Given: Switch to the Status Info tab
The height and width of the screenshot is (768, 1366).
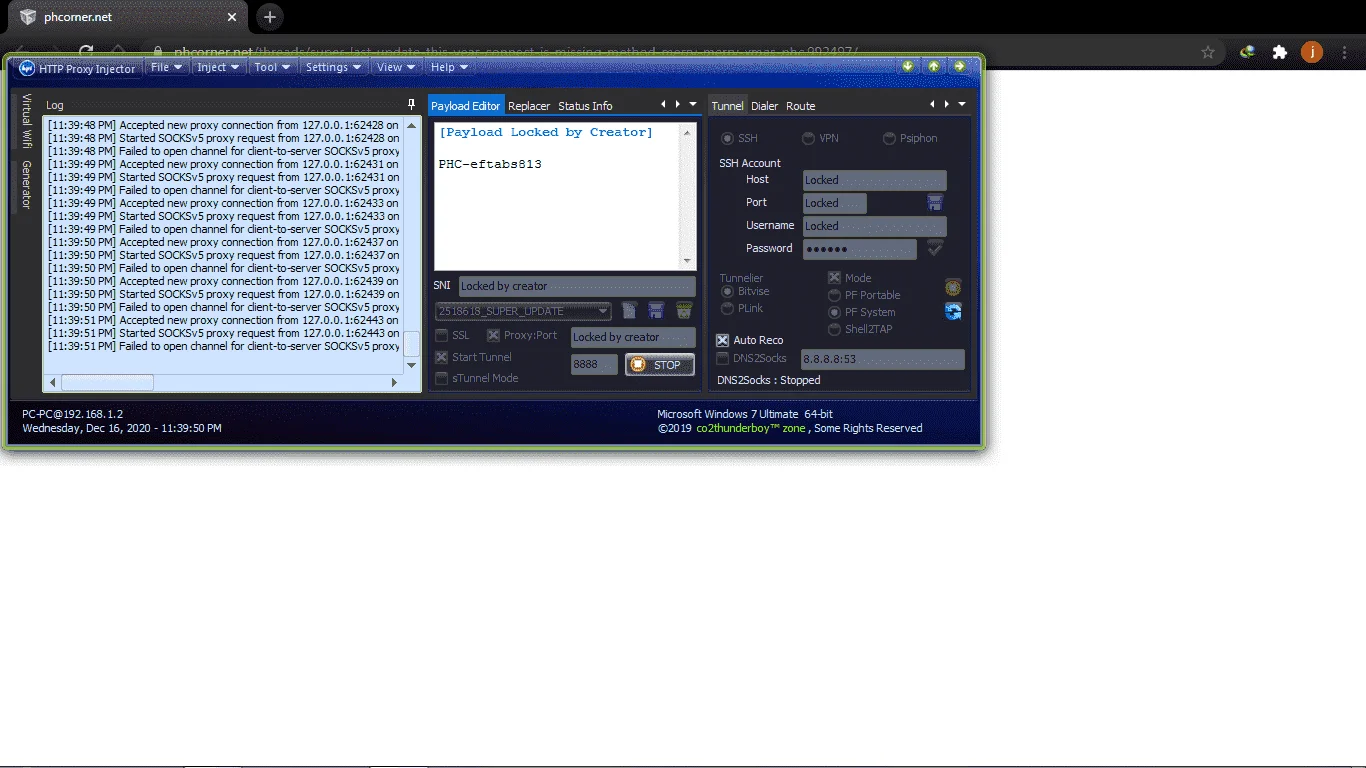Looking at the screenshot, I should point(585,106).
